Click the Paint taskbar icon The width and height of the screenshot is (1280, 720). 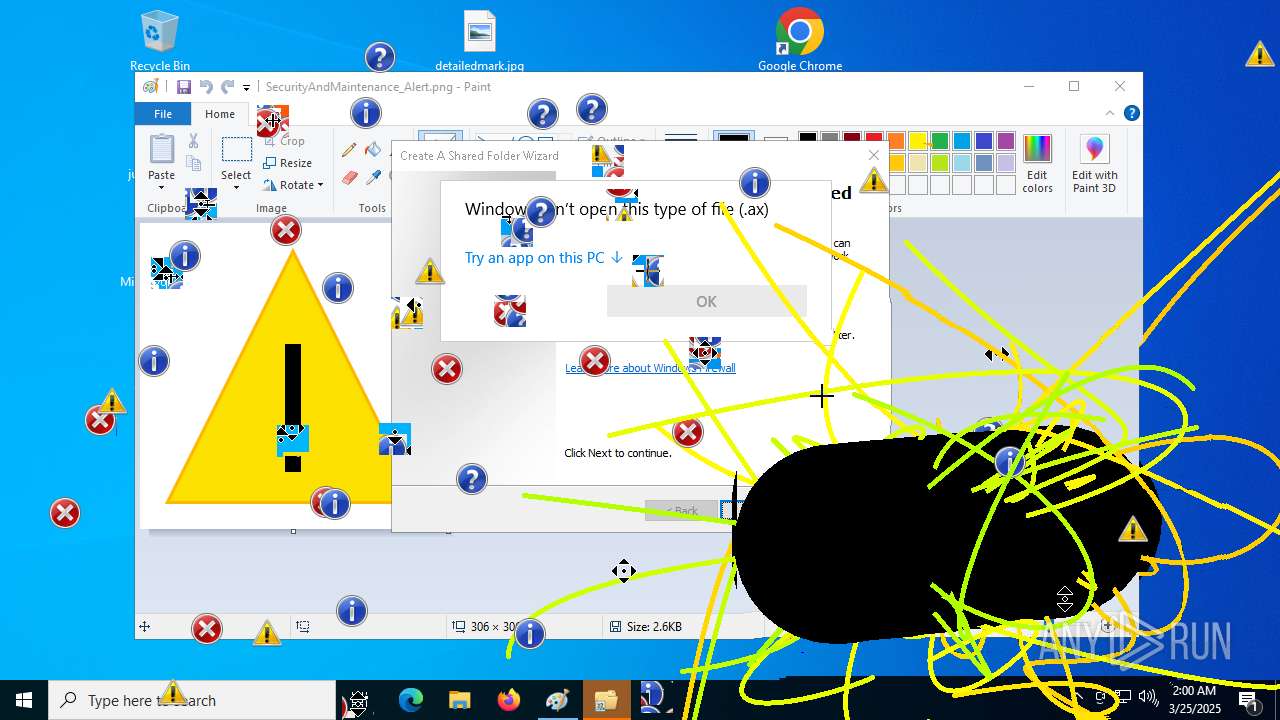[557, 700]
